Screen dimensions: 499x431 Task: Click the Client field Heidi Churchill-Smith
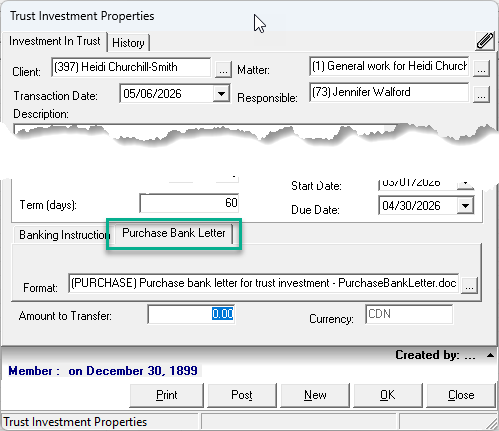[131, 67]
